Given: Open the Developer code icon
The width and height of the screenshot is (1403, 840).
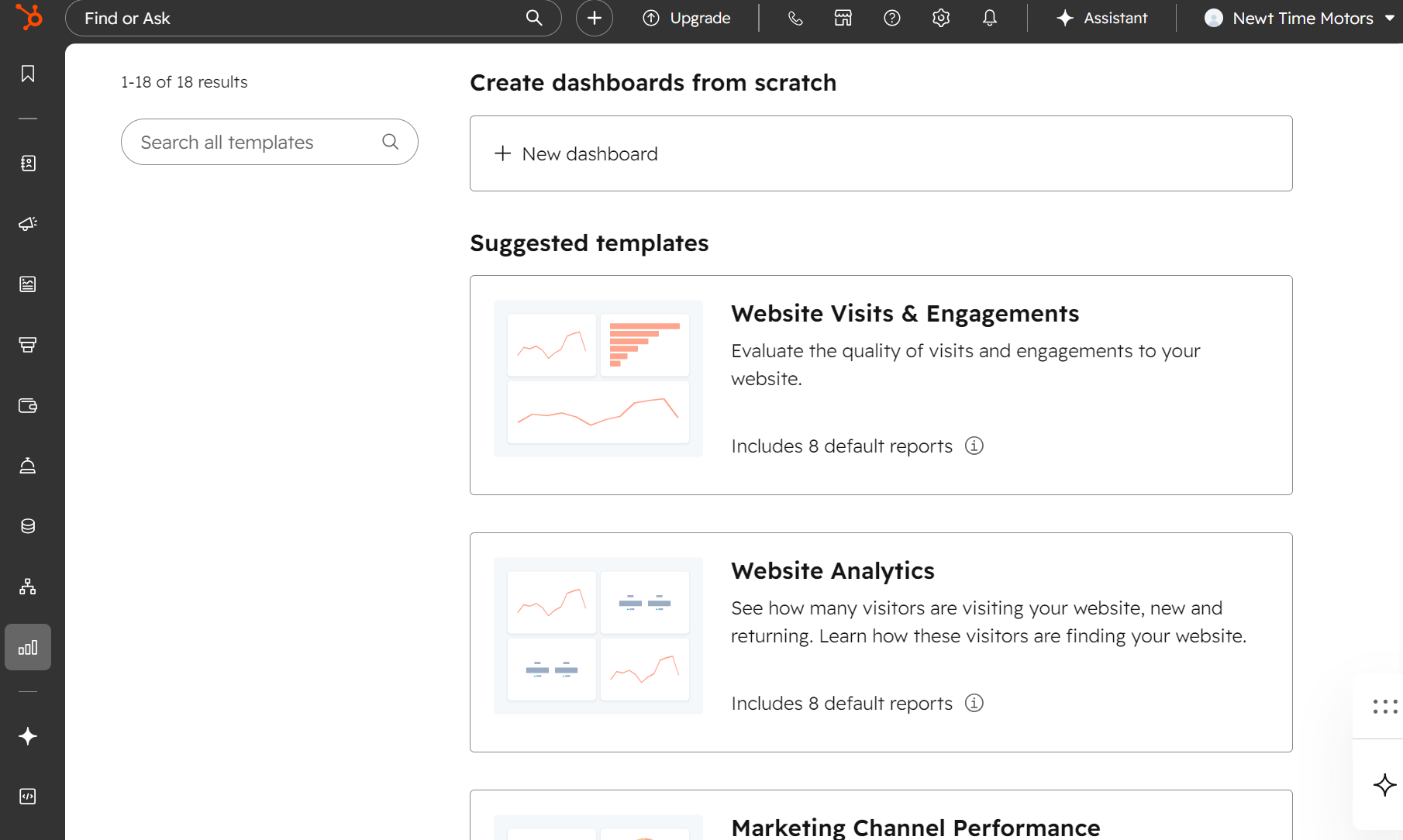Looking at the screenshot, I should [x=28, y=796].
